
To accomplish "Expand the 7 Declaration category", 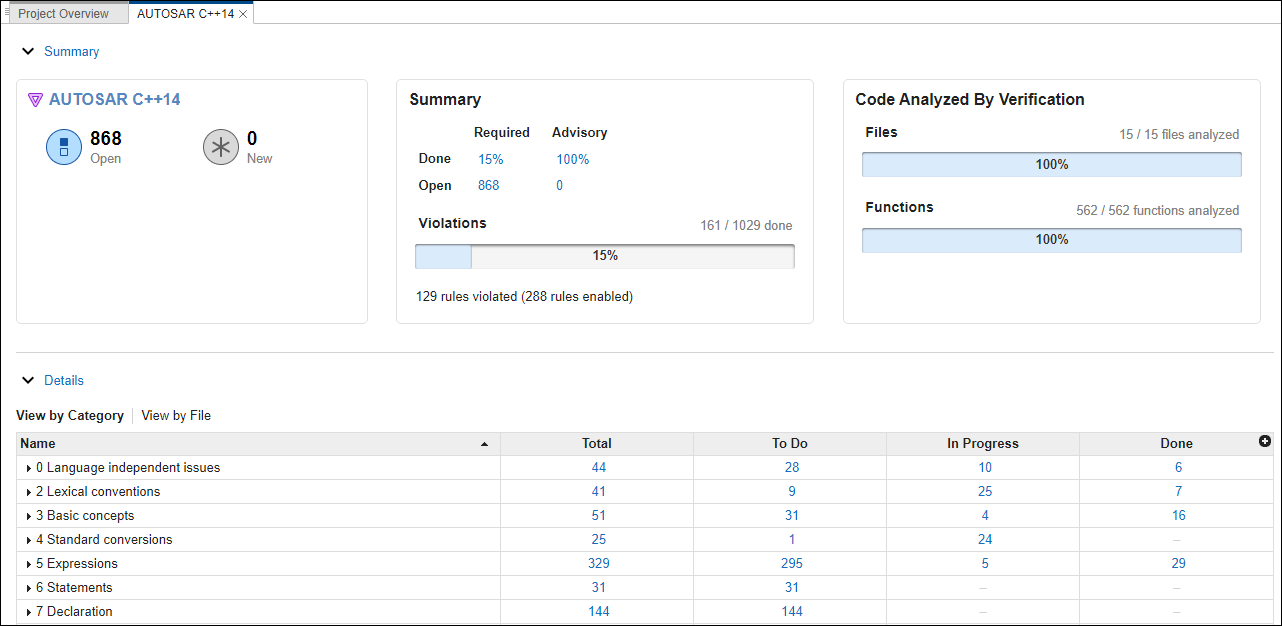I will tap(29, 612).
